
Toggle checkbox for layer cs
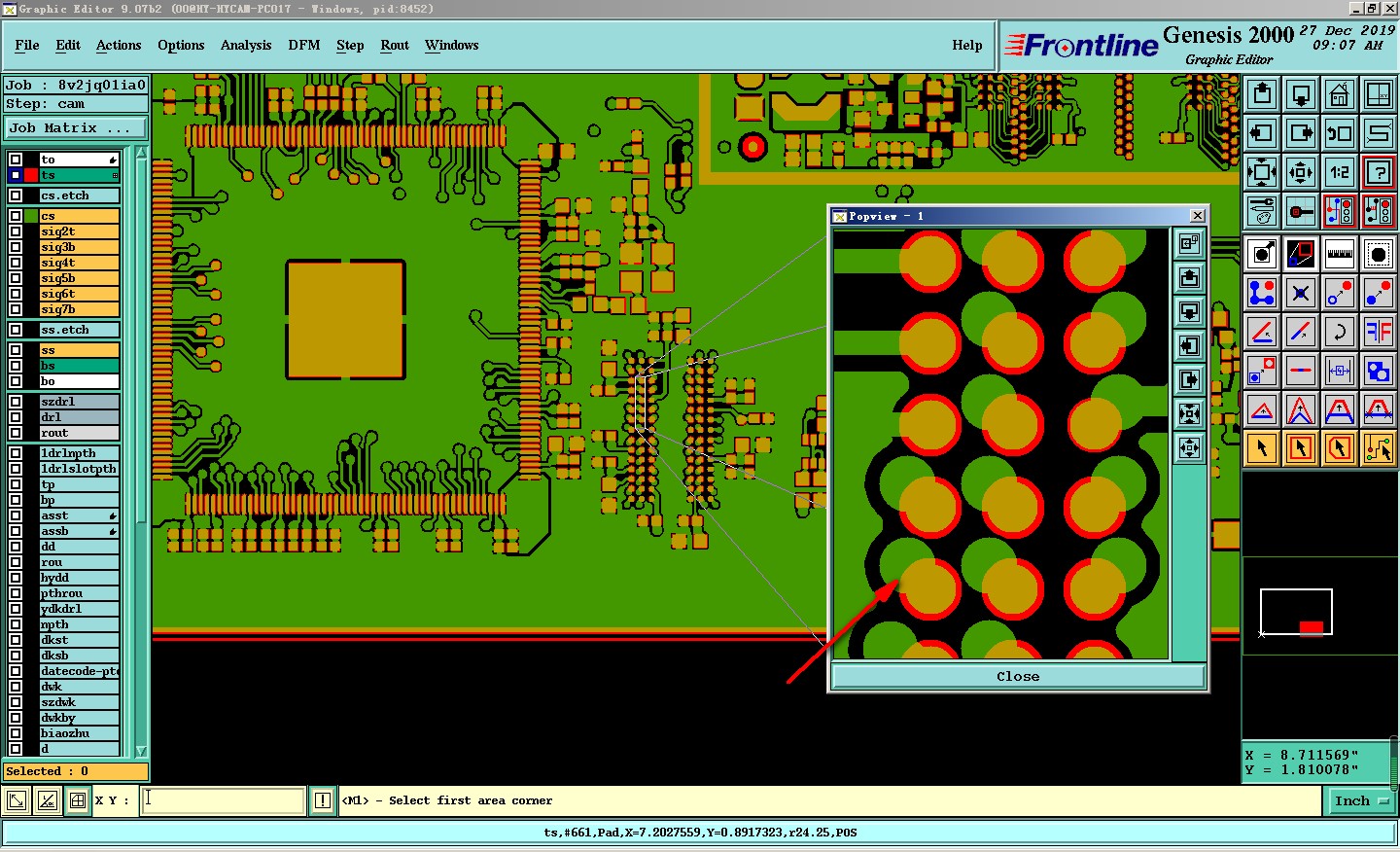coord(16,216)
